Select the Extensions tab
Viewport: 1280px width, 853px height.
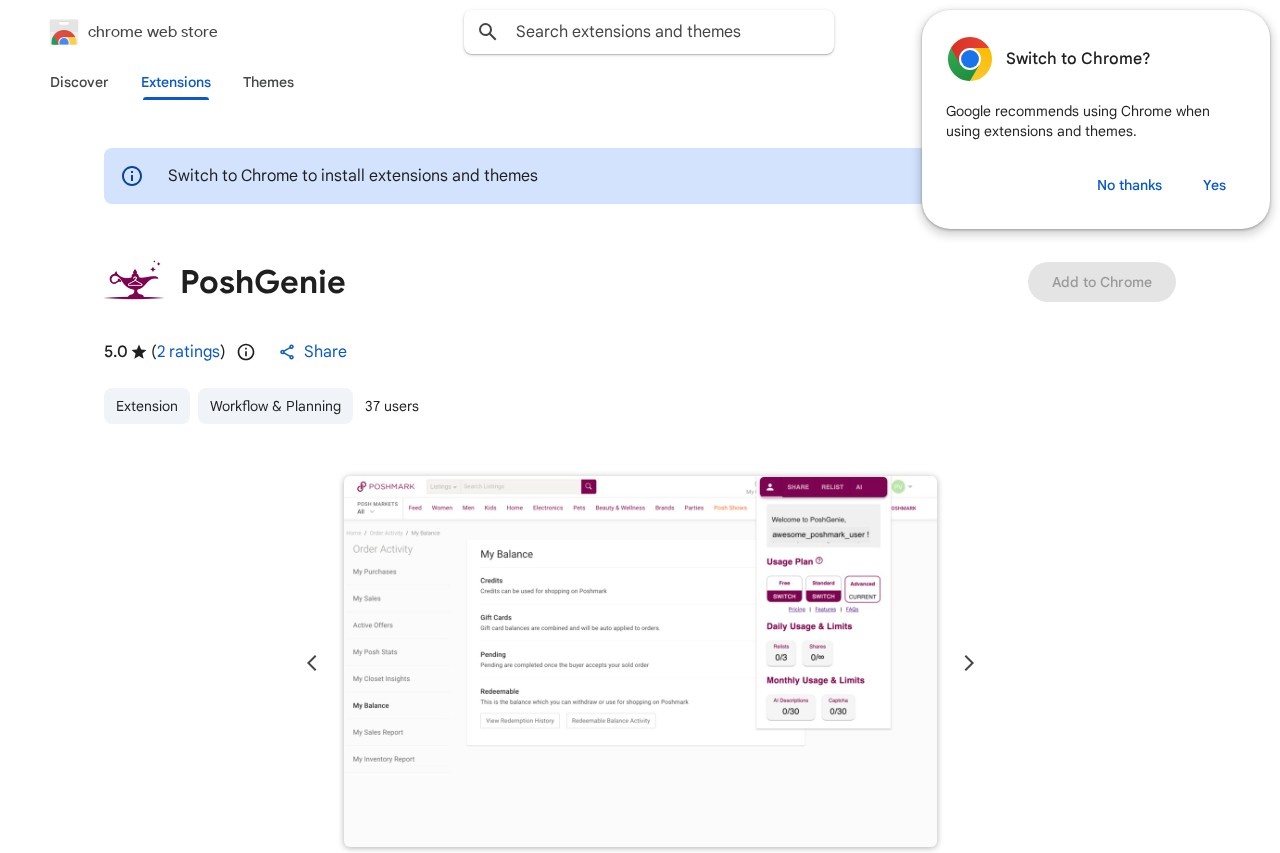point(176,83)
